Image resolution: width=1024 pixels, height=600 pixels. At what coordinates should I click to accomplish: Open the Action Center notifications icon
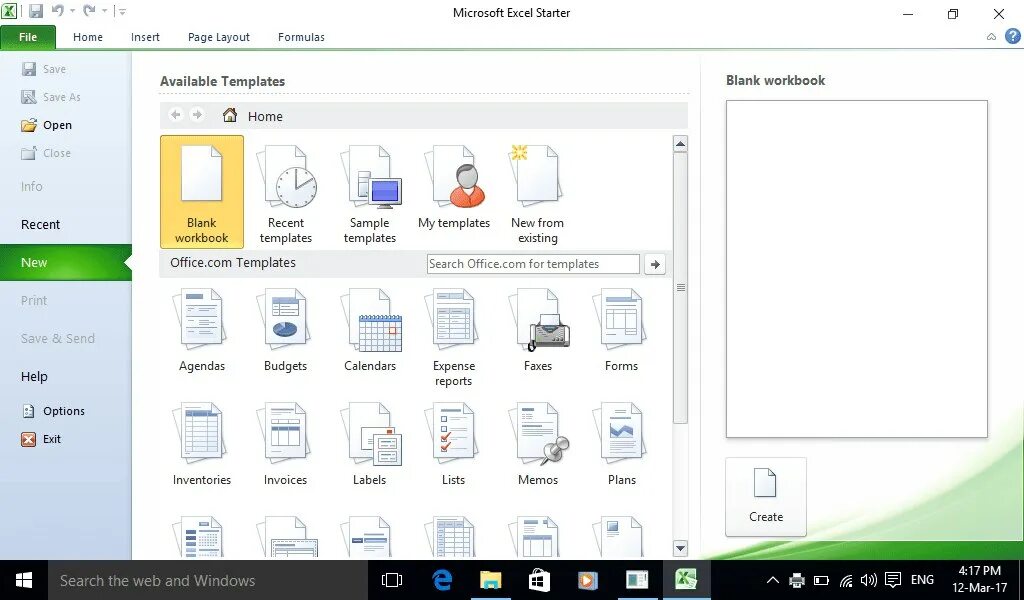point(893,580)
